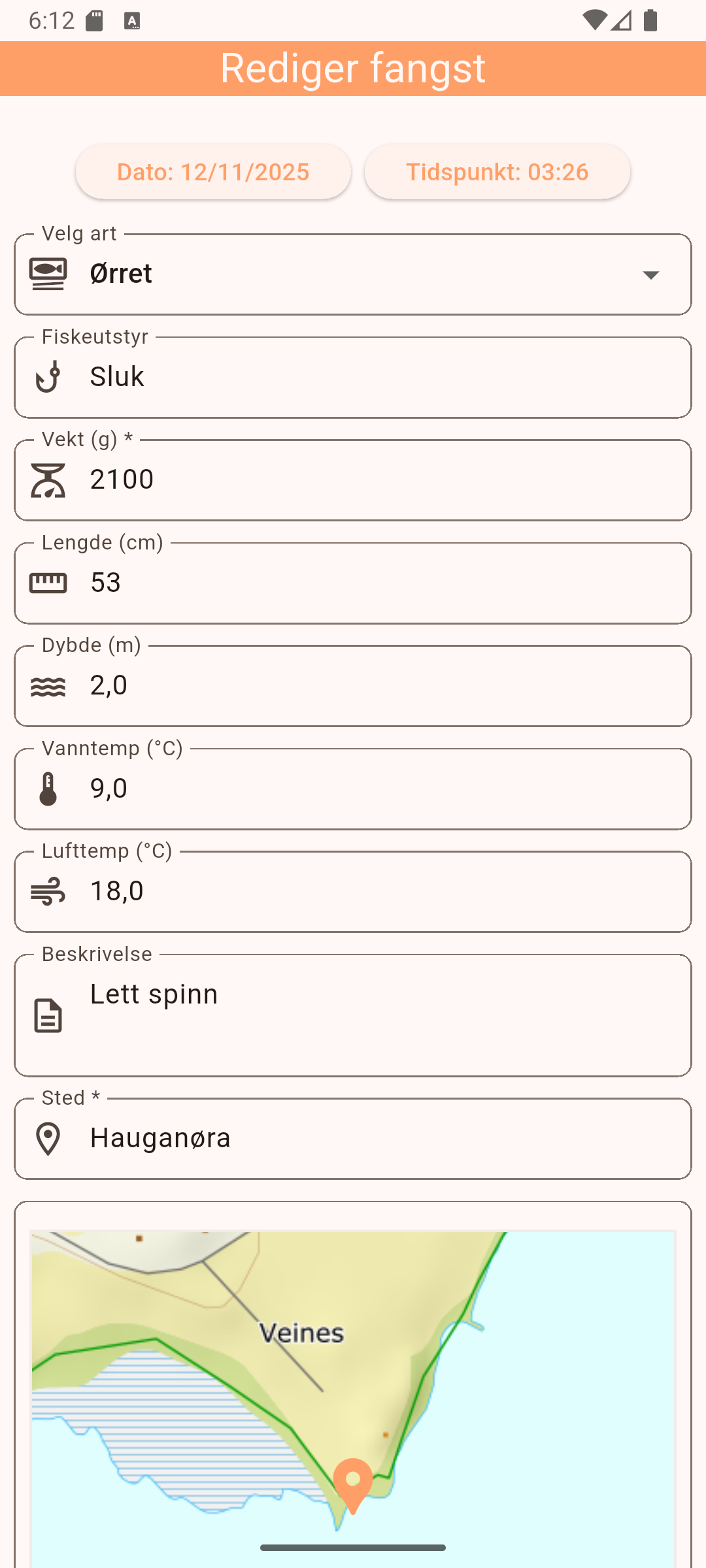This screenshot has height=1568, width=706.
Task: Expand the Velg art dropdown arrow
Action: 650,275
